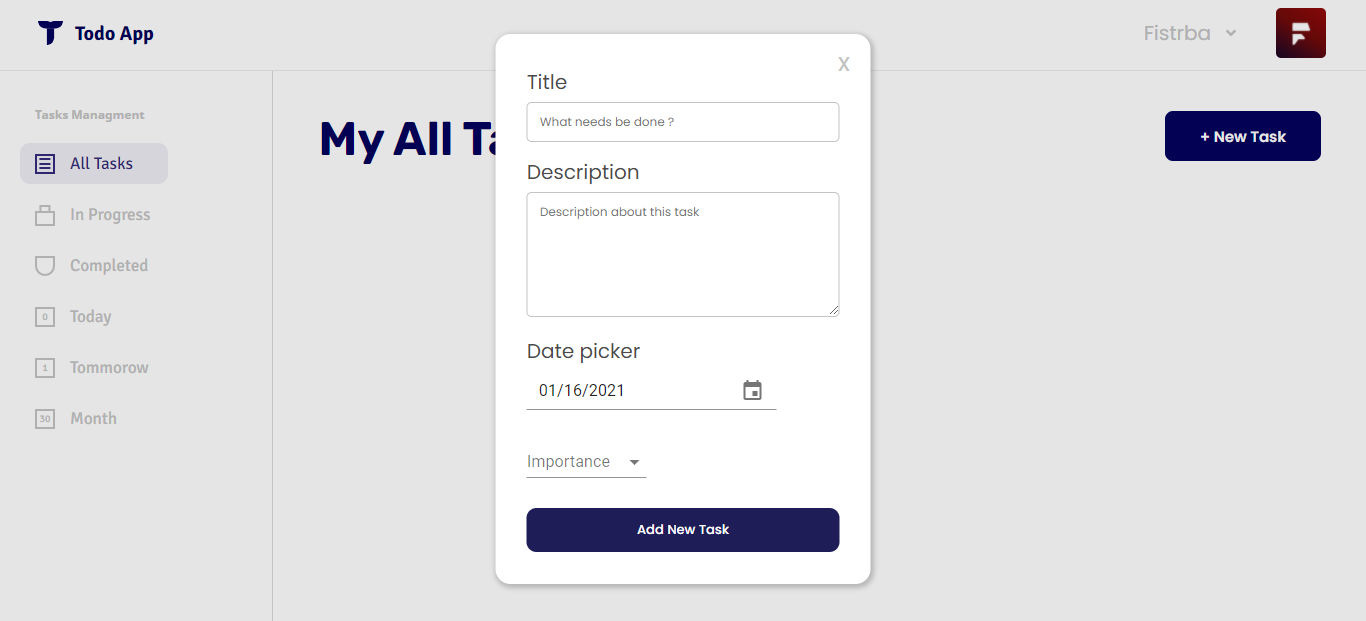
Task: Click the Month calendar icon
Action: tap(45, 419)
